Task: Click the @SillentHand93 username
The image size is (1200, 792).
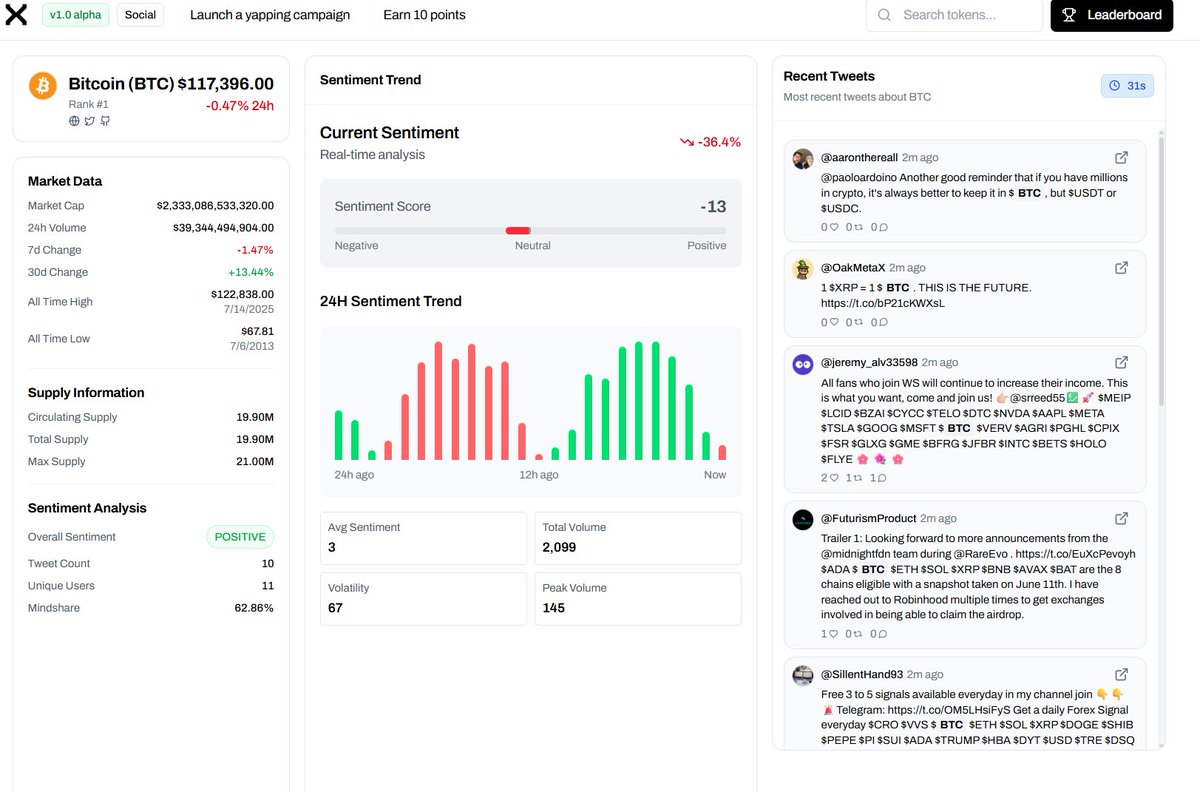Action: pyautogui.click(x=862, y=674)
